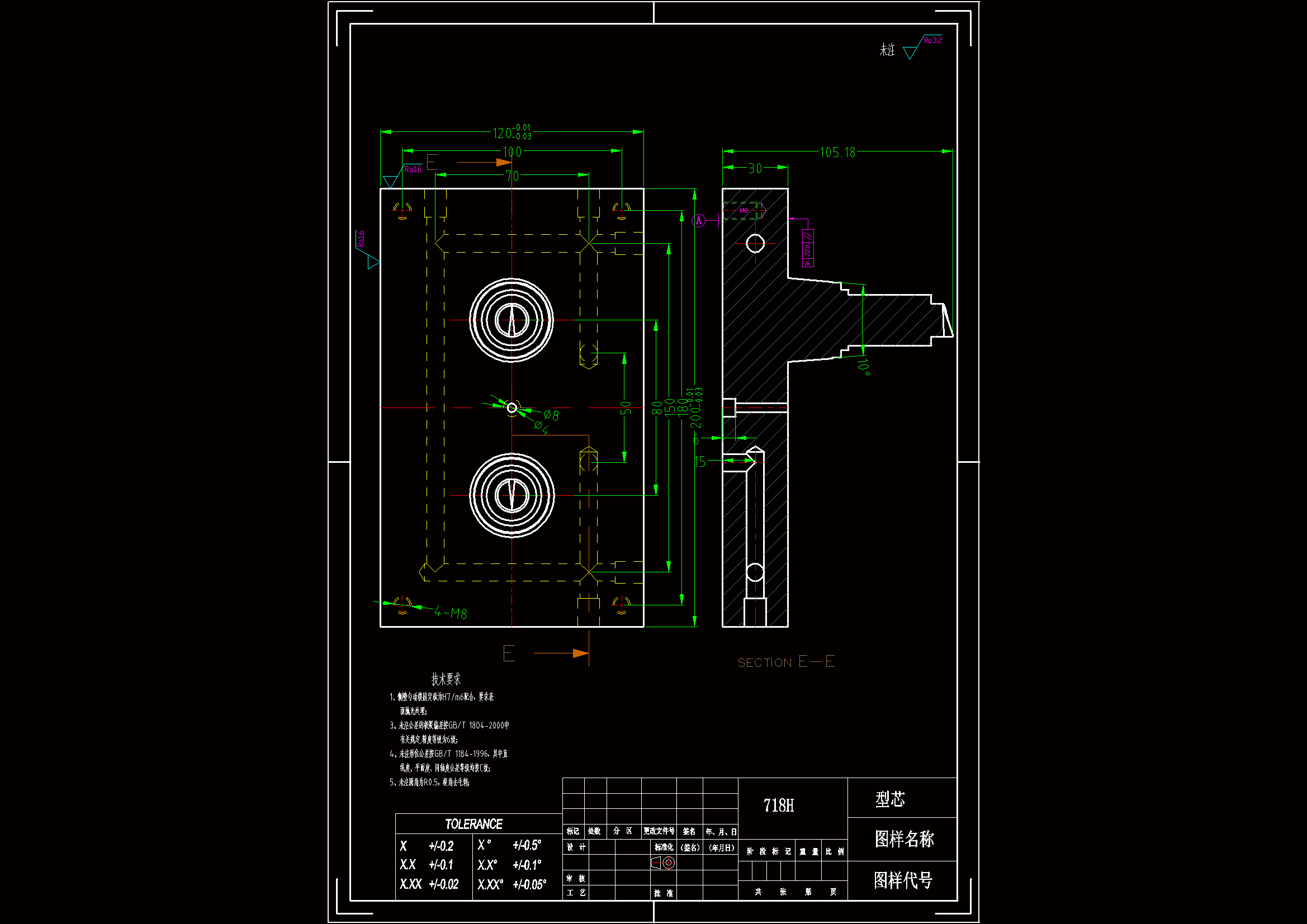1307x924 pixels.
Task: Click the lower circular core feature
Action: click(x=511, y=495)
